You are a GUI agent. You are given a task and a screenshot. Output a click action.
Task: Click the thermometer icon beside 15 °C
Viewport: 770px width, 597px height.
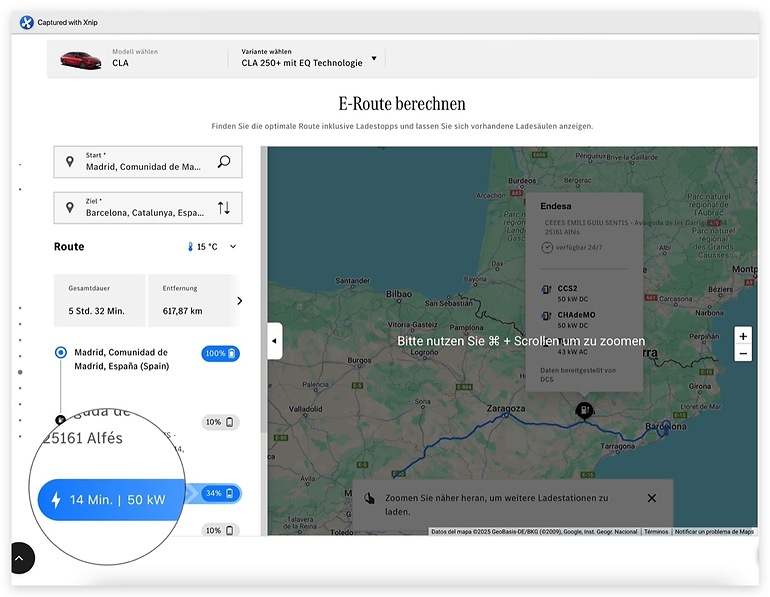(x=191, y=246)
